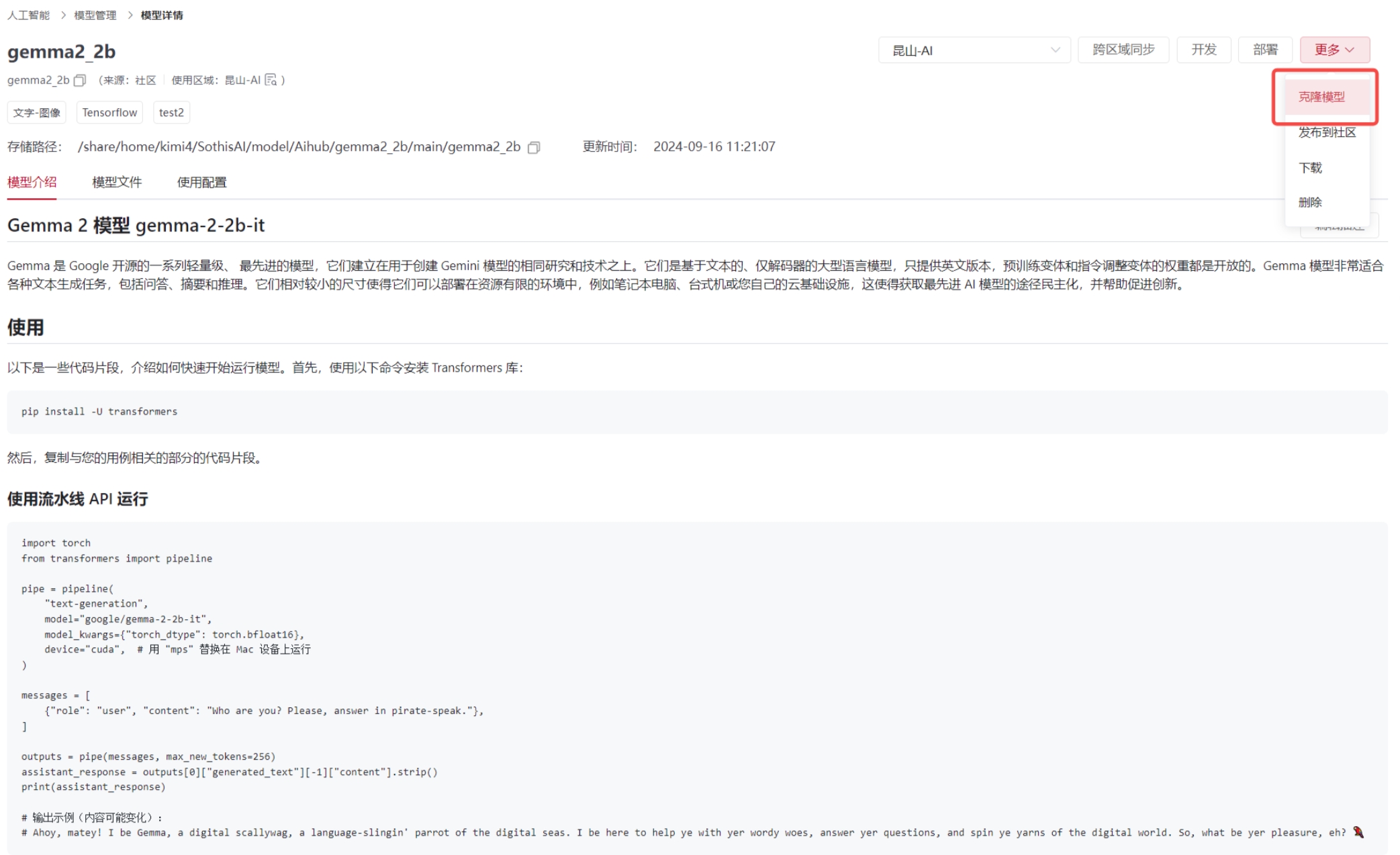Screen dimensions: 1400x855
Task: Click the 跨区域同步 button
Action: [1123, 50]
